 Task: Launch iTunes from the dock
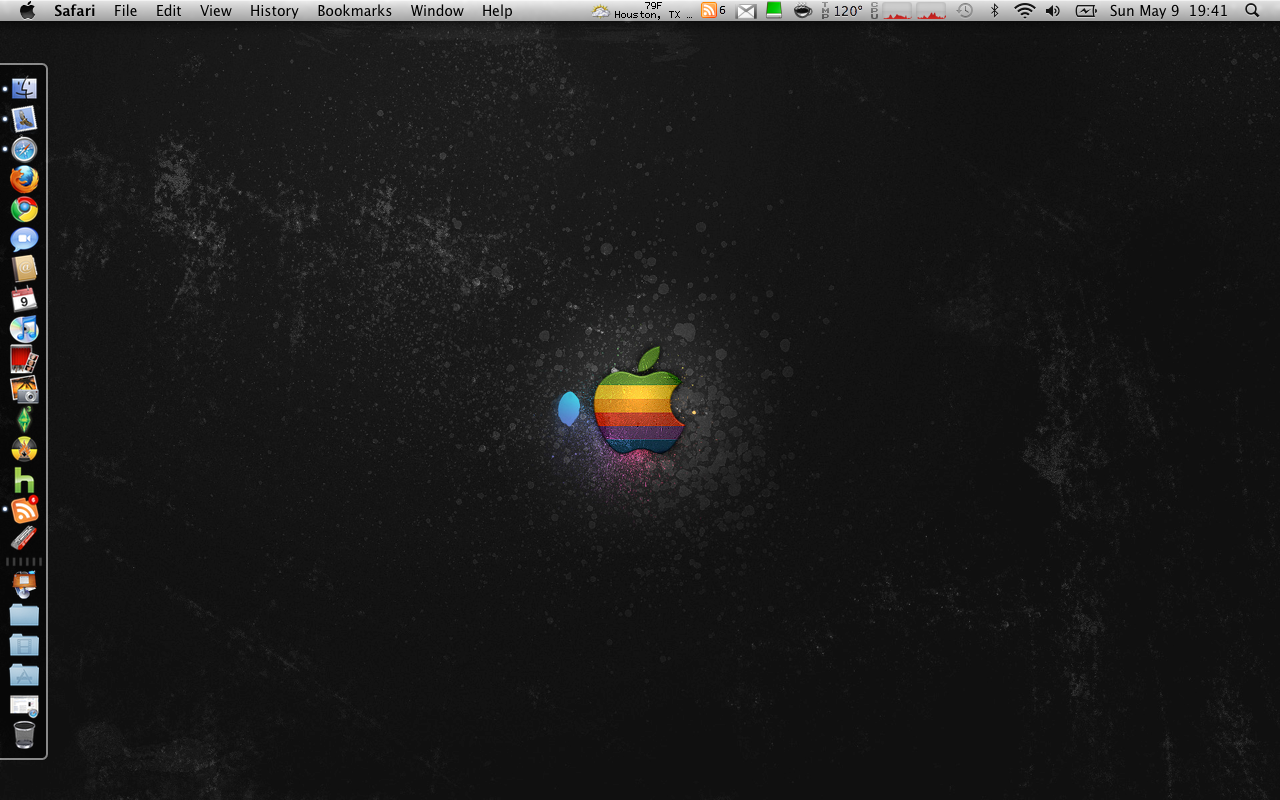click(x=24, y=329)
